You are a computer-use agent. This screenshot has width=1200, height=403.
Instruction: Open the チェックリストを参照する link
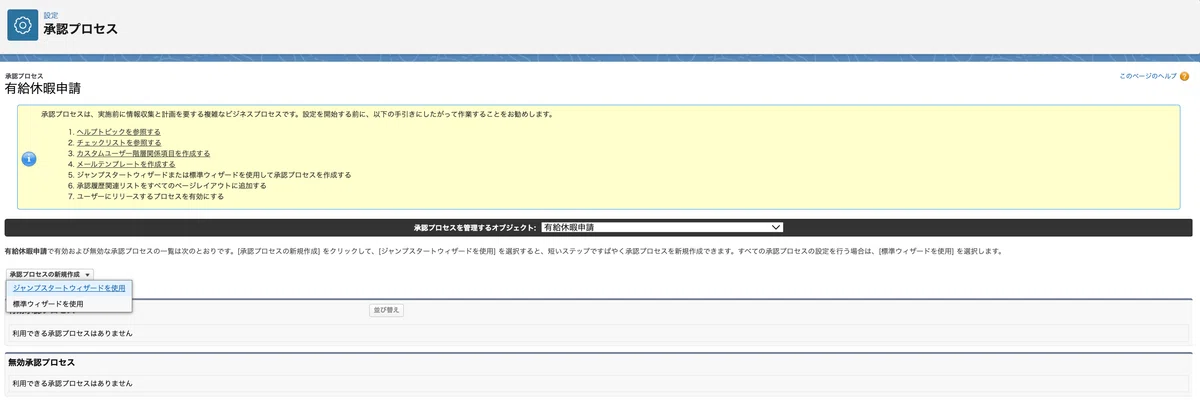118,143
